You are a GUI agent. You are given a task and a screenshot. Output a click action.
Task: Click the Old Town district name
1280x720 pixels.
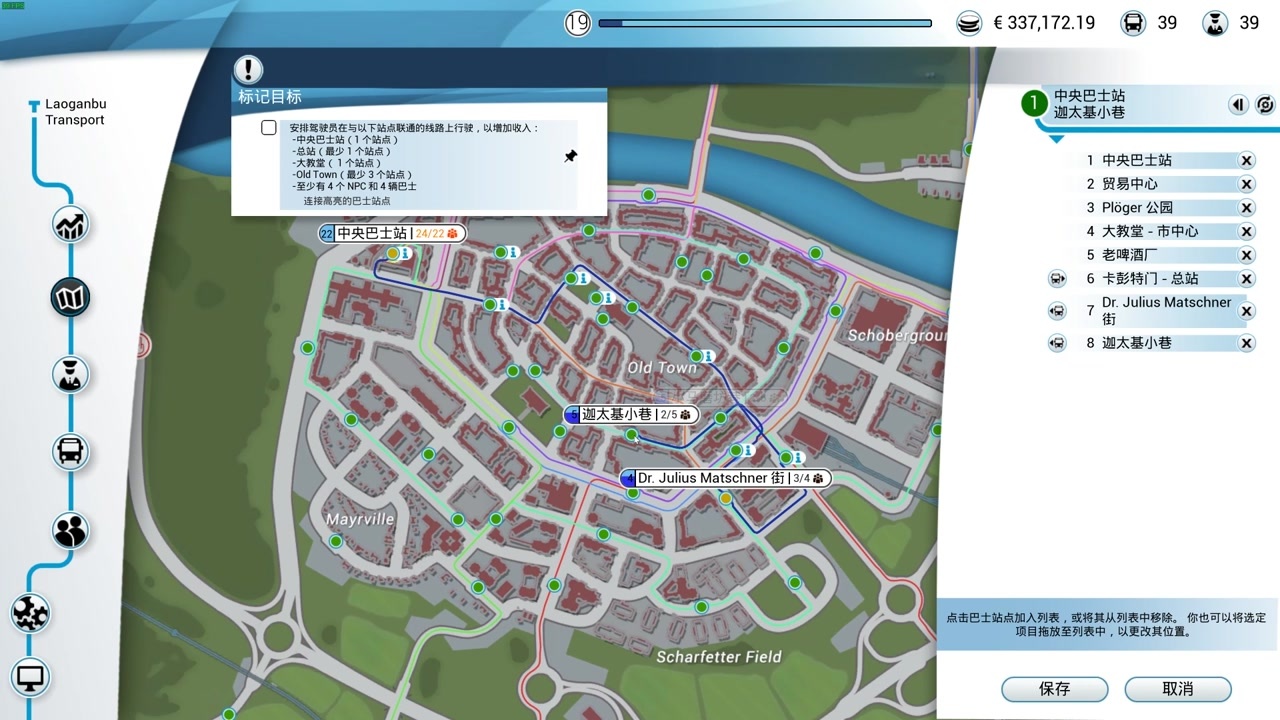663,368
